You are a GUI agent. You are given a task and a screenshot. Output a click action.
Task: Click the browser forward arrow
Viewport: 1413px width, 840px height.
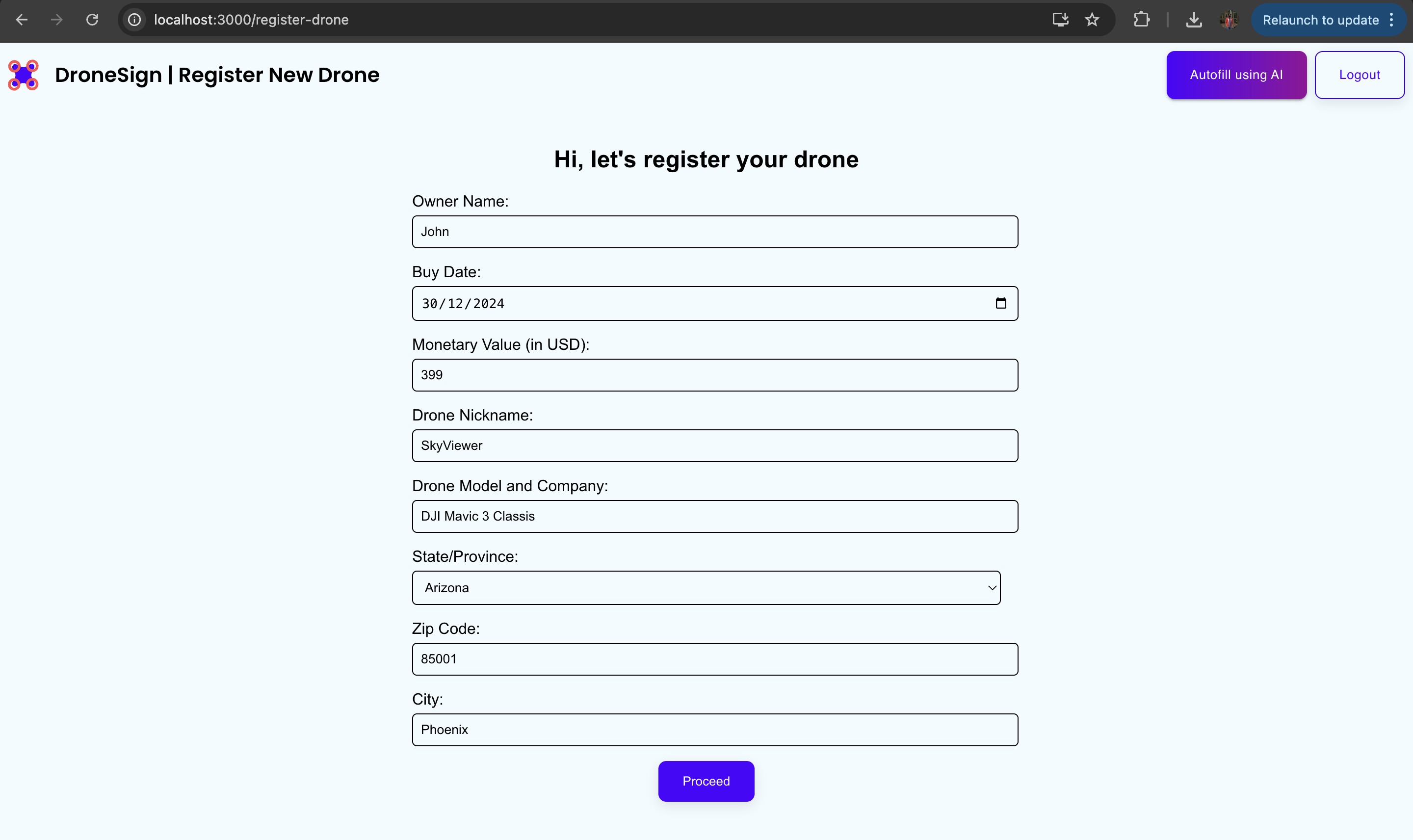[x=56, y=20]
